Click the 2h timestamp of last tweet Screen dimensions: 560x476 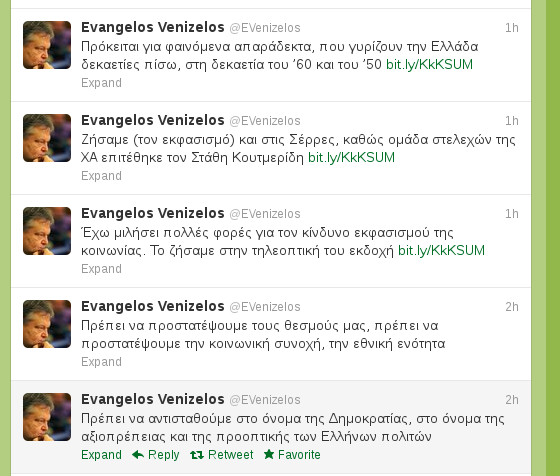tap(512, 400)
